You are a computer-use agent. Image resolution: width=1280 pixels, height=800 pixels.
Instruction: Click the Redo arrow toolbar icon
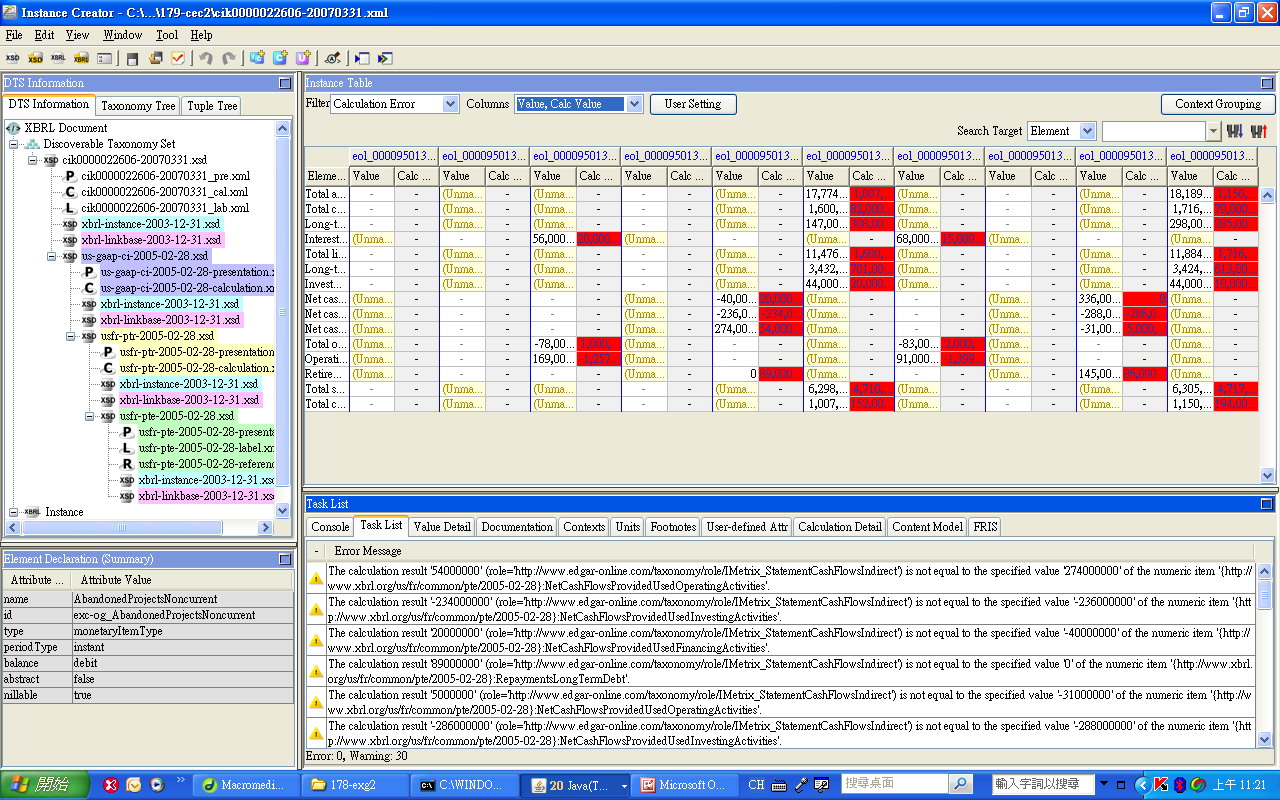tap(229, 58)
